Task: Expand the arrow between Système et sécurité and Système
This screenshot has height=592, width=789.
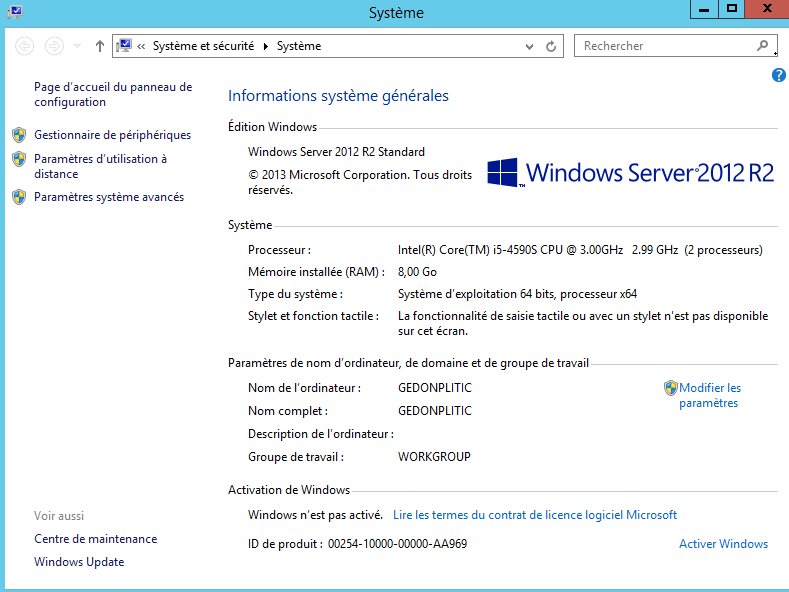Action: click(x=266, y=46)
